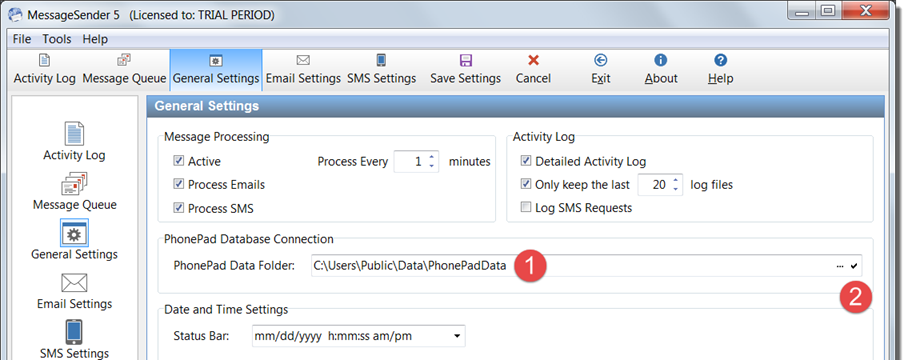908x360 pixels.
Task: Click the Save Settings floppy icon
Action: (x=466, y=60)
